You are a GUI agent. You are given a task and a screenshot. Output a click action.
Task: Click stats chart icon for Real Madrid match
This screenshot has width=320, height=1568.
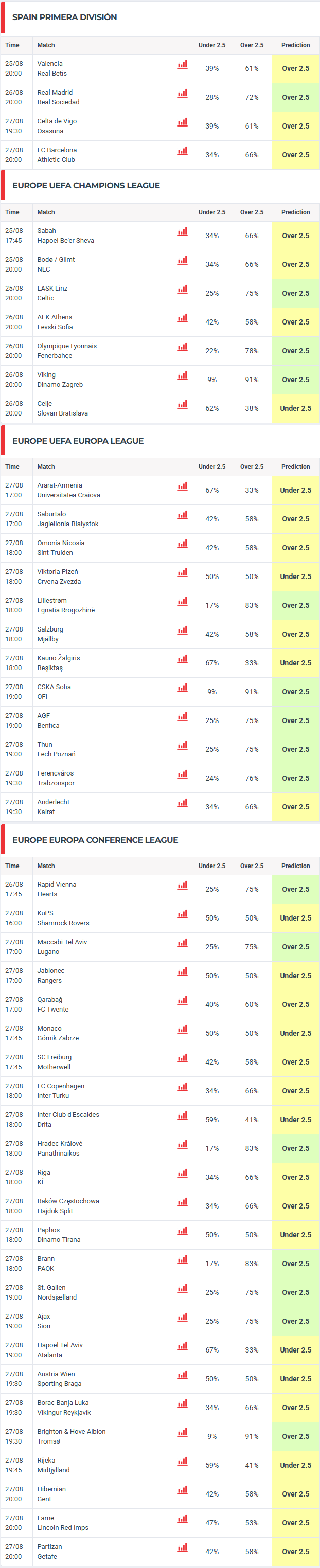183,93
